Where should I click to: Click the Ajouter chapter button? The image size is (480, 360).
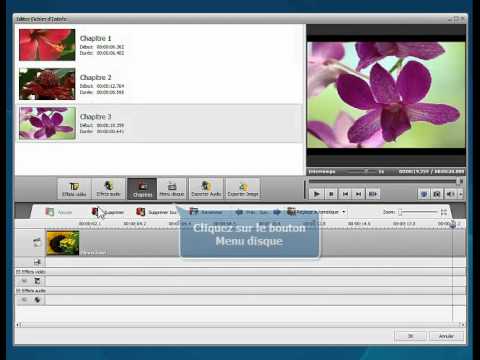coord(59,212)
